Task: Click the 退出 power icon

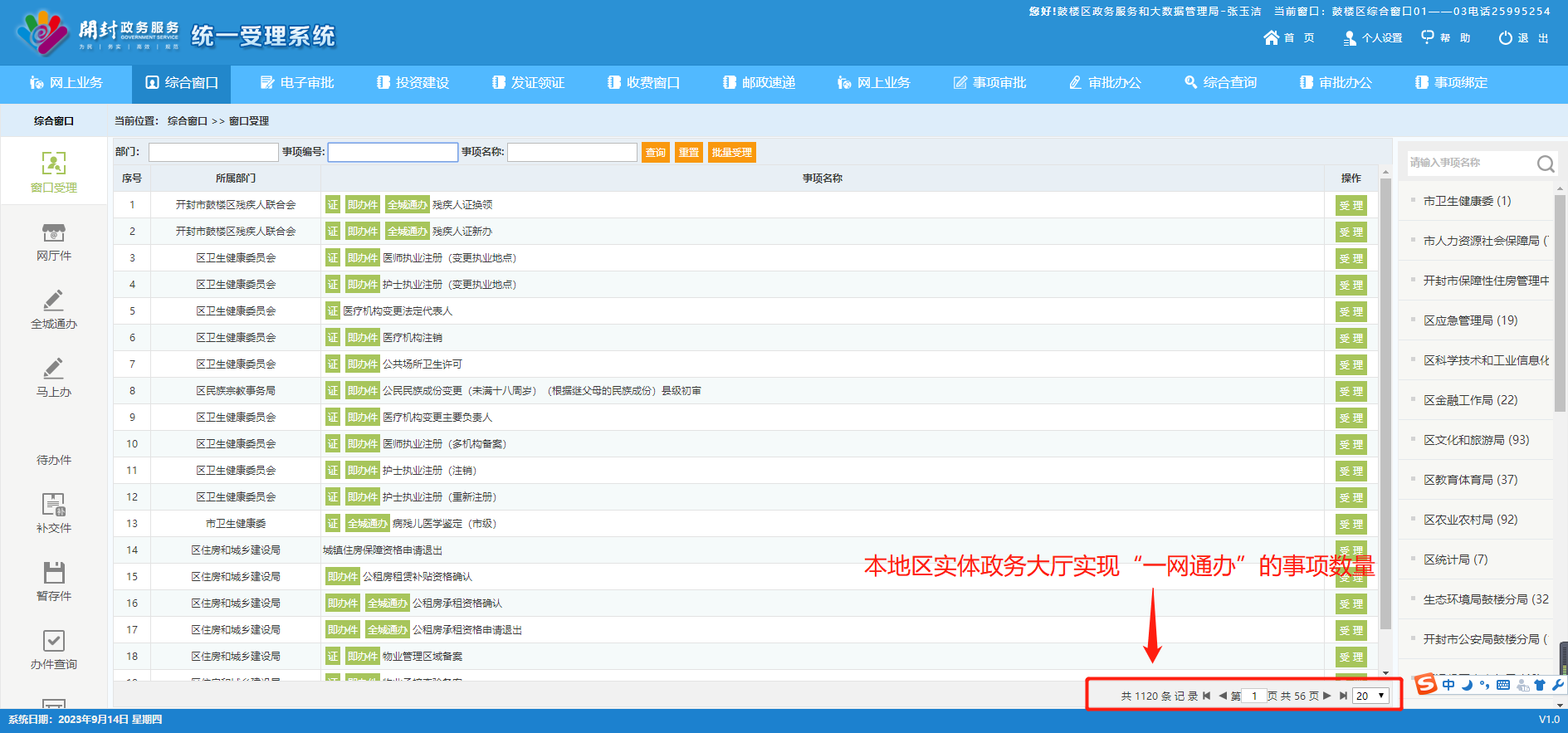Action: (x=1505, y=37)
